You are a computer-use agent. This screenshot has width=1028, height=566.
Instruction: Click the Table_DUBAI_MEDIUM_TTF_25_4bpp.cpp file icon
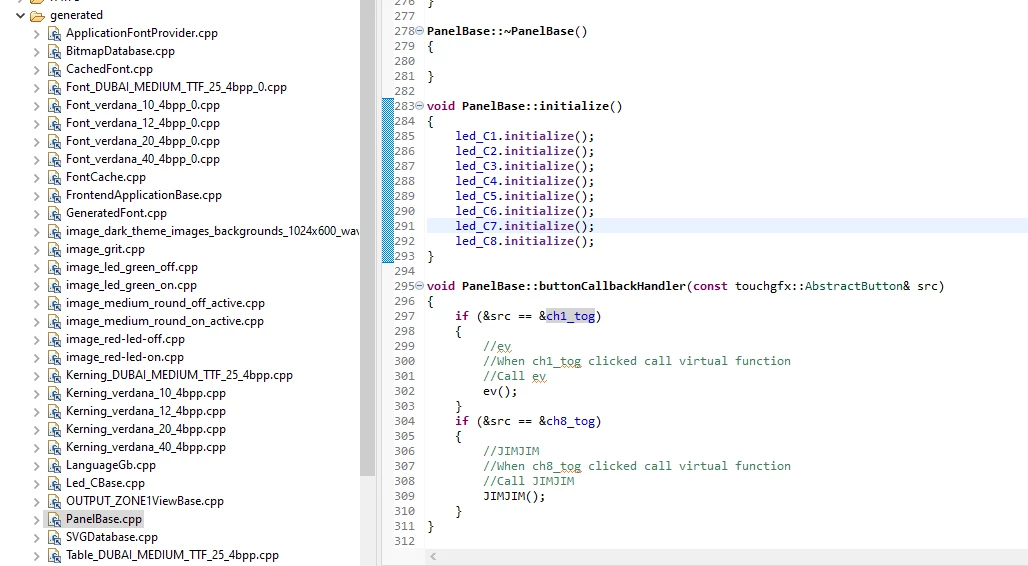(54, 556)
